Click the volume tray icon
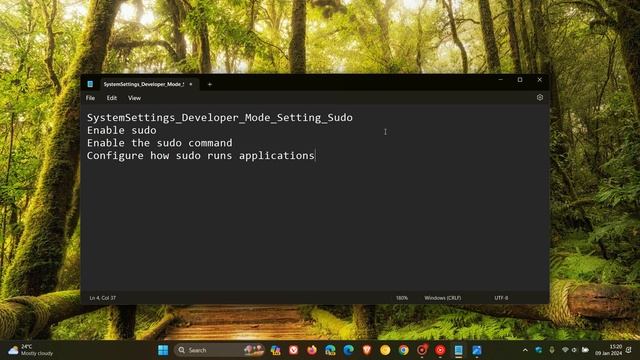The image size is (640, 360). click(x=575, y=350)
